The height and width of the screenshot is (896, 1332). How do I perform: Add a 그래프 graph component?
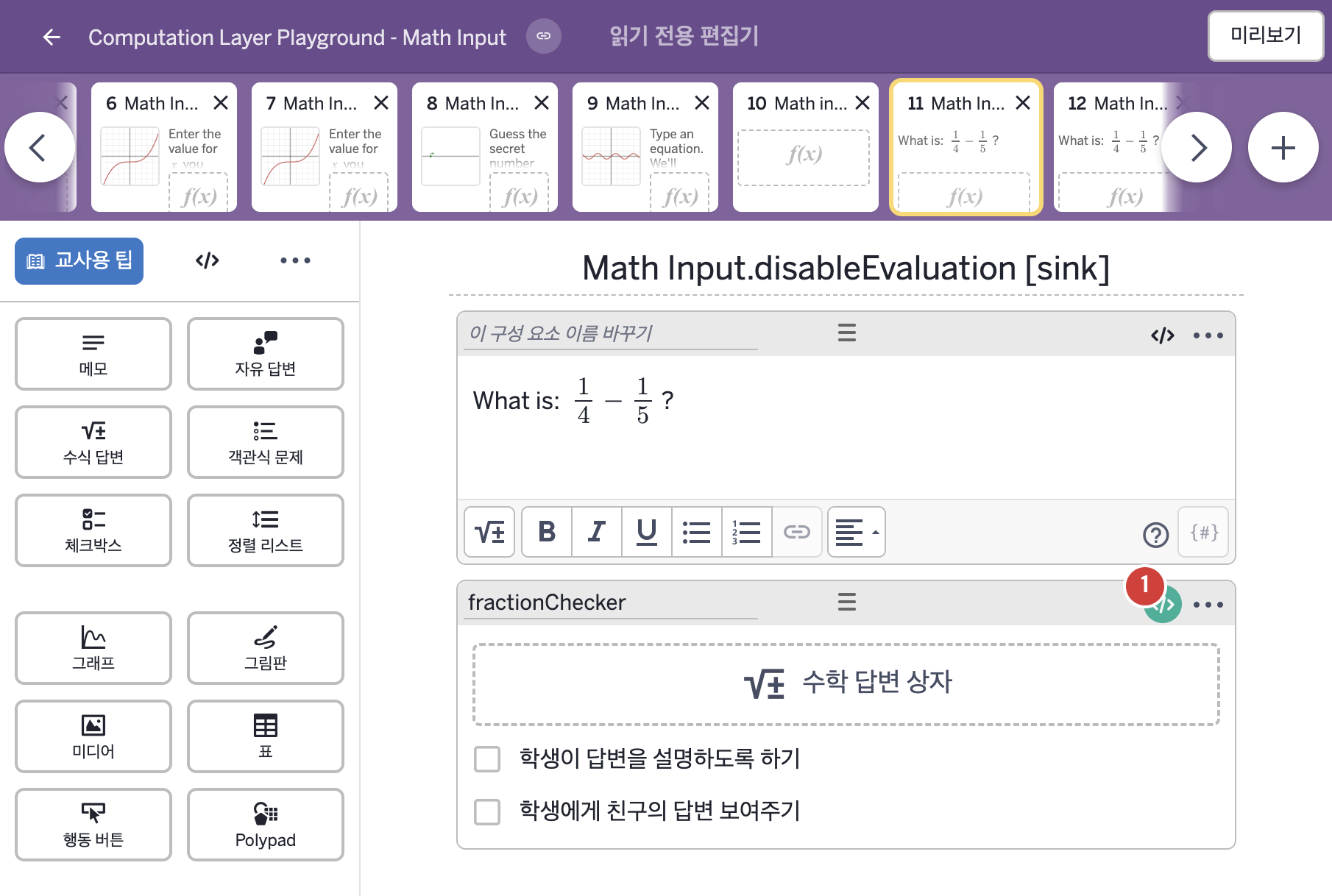(93, 648)
